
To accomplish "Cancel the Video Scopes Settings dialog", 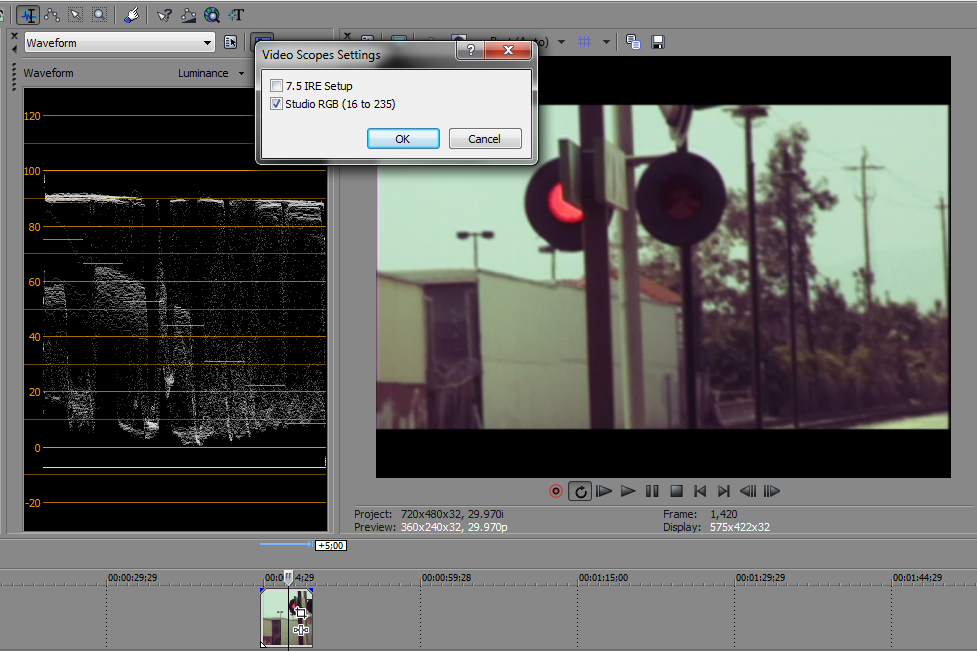I will pos(484,139).
